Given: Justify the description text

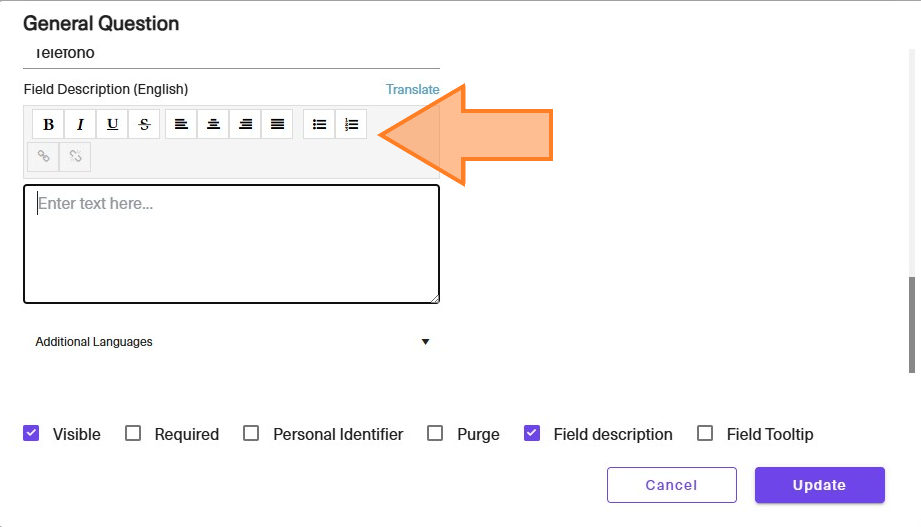Looking at the screenshot, I should [x=277, y=124].
